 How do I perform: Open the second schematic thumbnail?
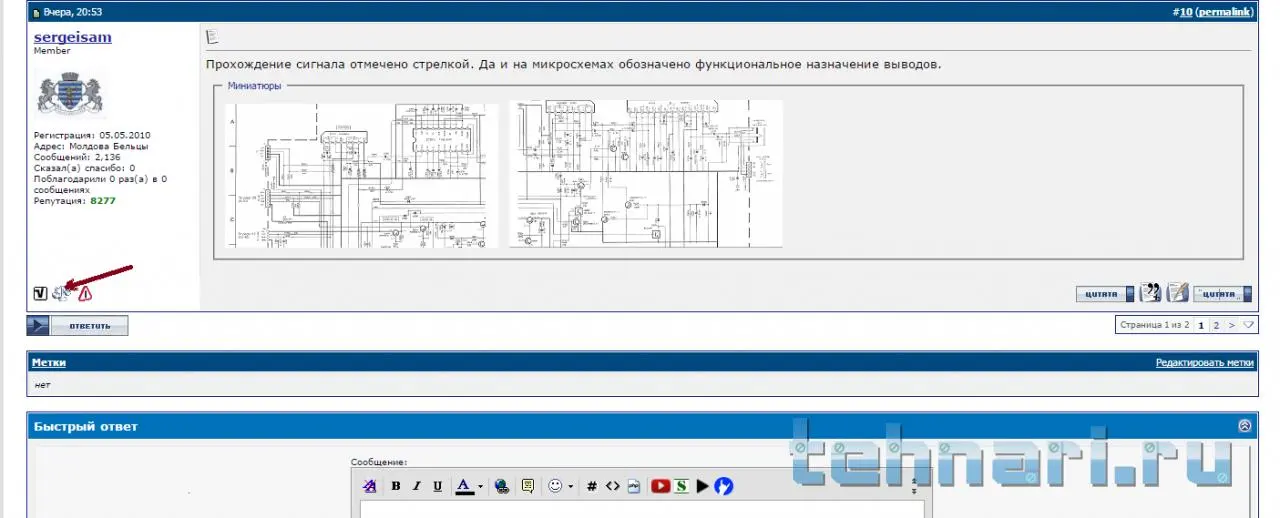pyautogui.click(x=645, y=173)
